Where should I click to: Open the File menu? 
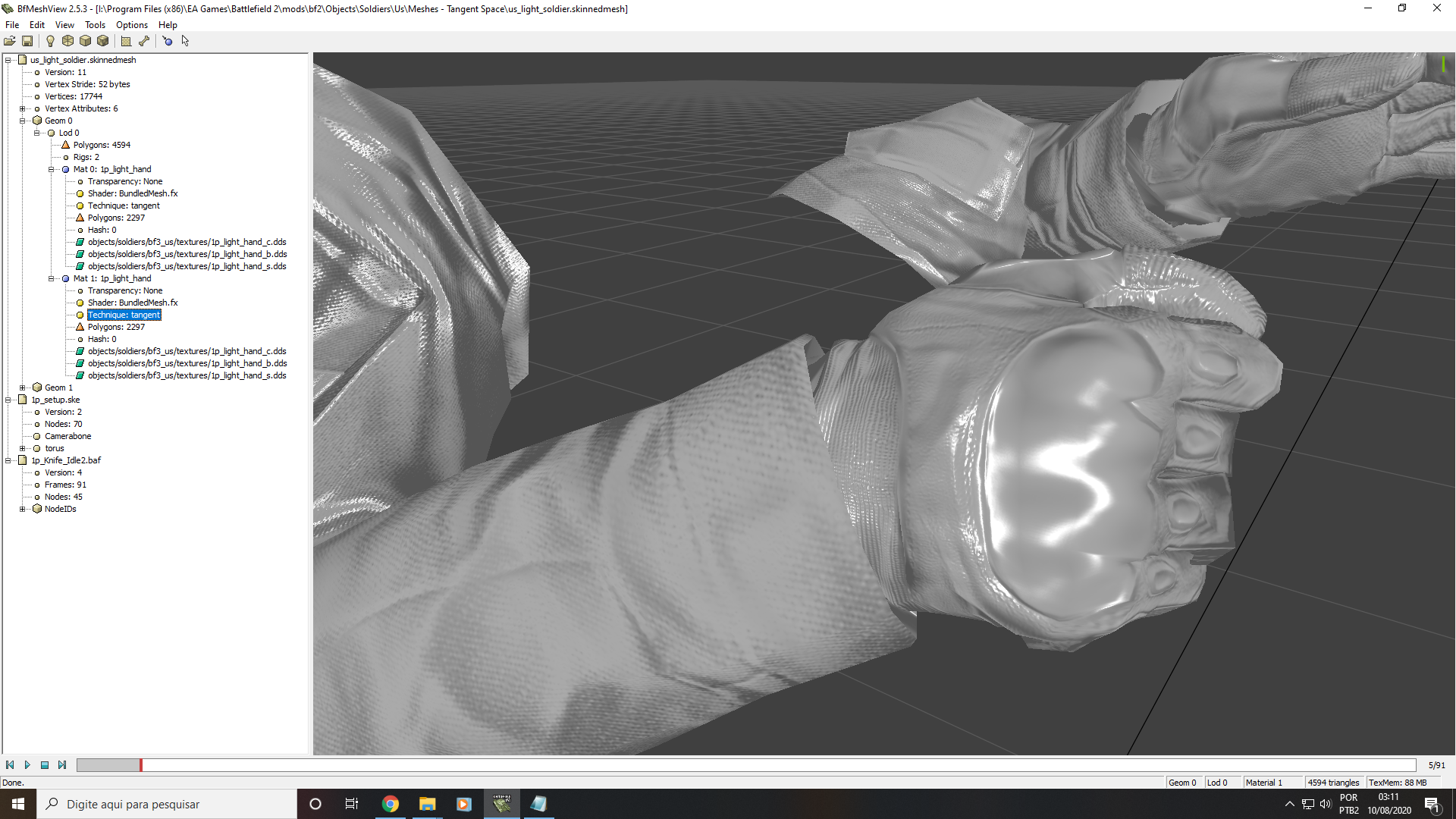point(12,25)
